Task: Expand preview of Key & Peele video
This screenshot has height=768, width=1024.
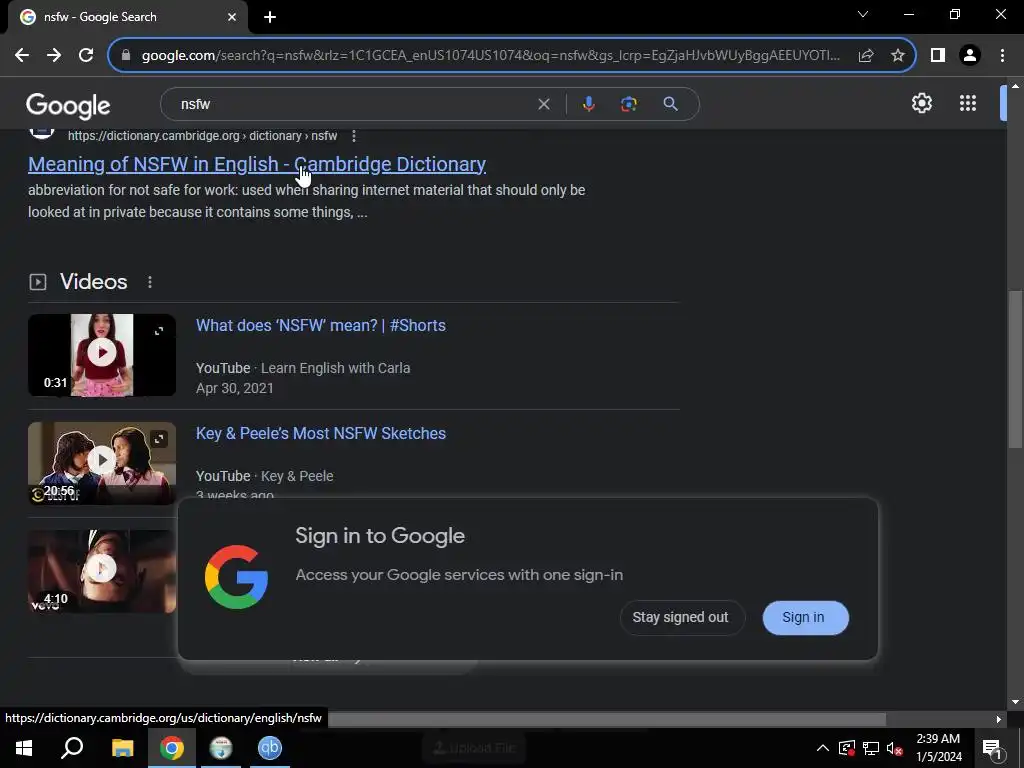Action: tap(159, 439)
